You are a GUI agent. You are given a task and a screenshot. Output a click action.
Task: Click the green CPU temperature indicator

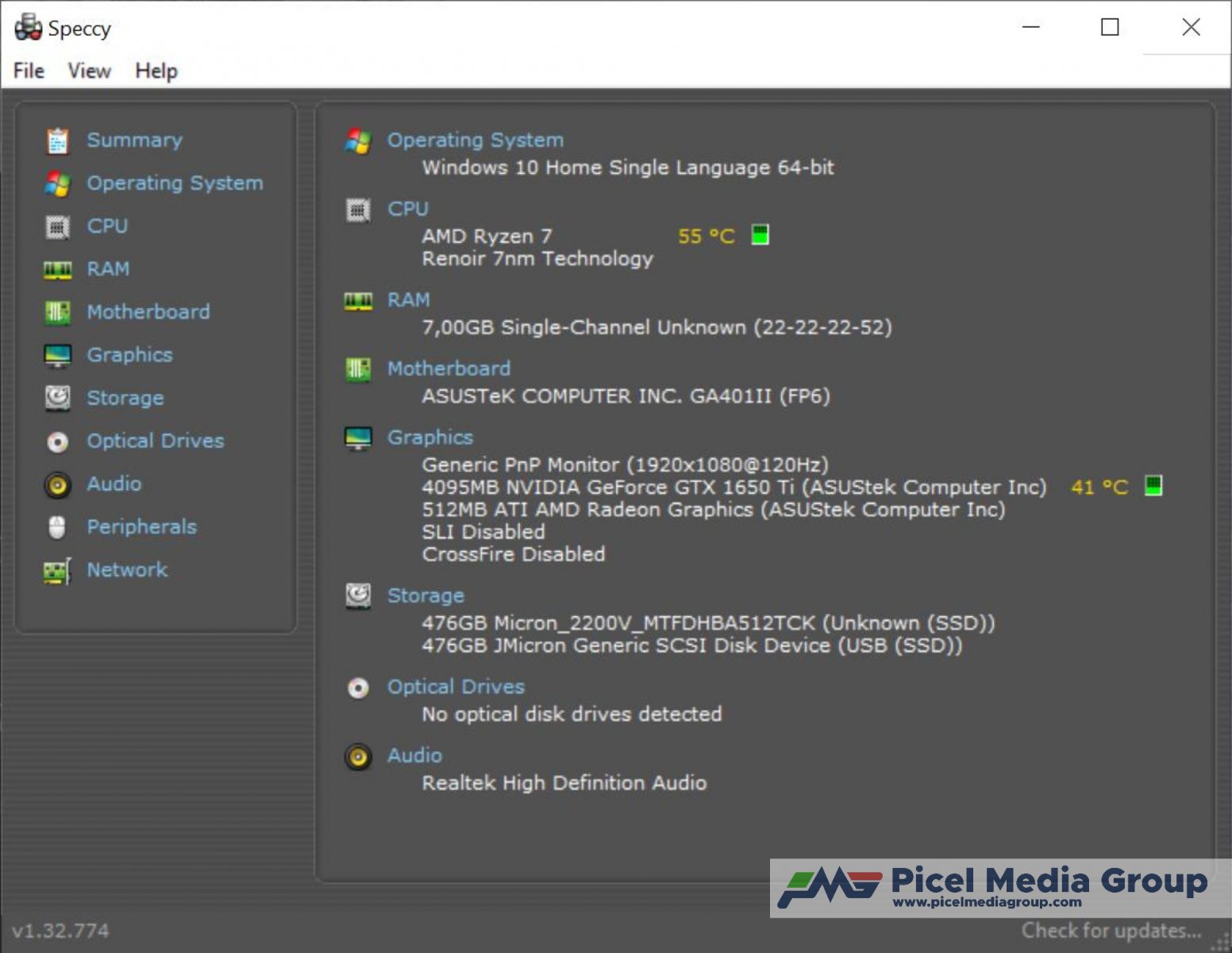[760, 235]
